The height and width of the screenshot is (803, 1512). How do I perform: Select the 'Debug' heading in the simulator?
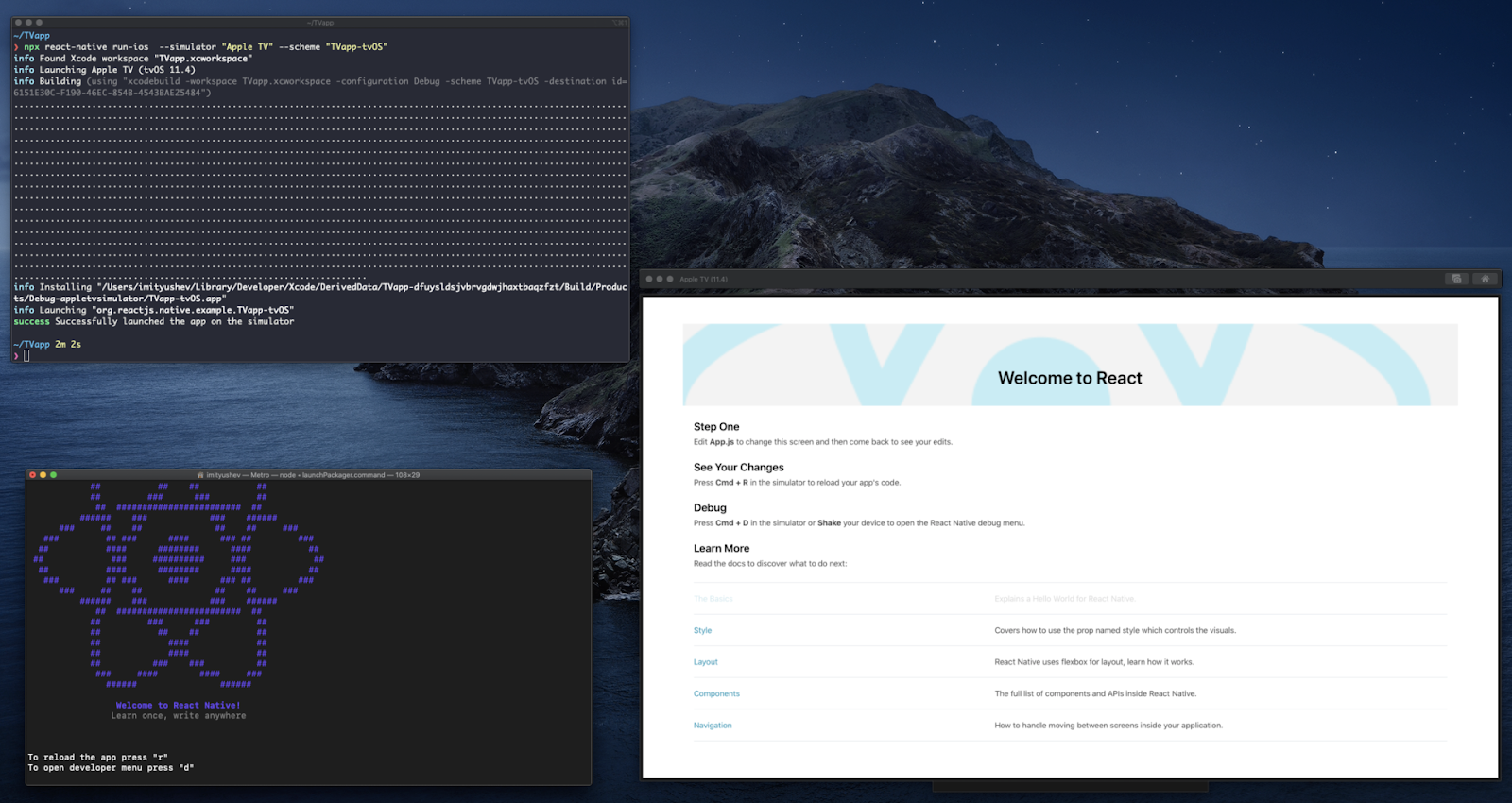(710, 508)
